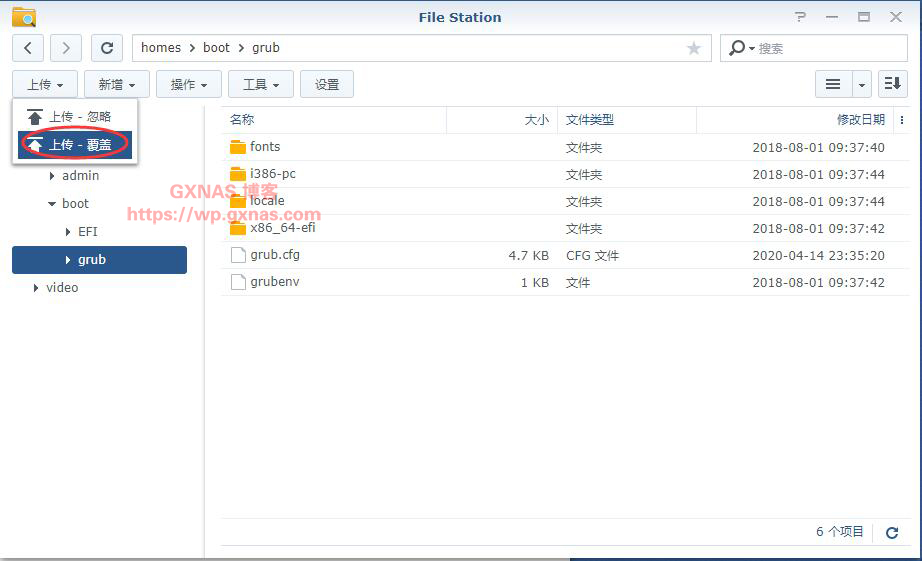Select the locale folder row

[566, 201]
